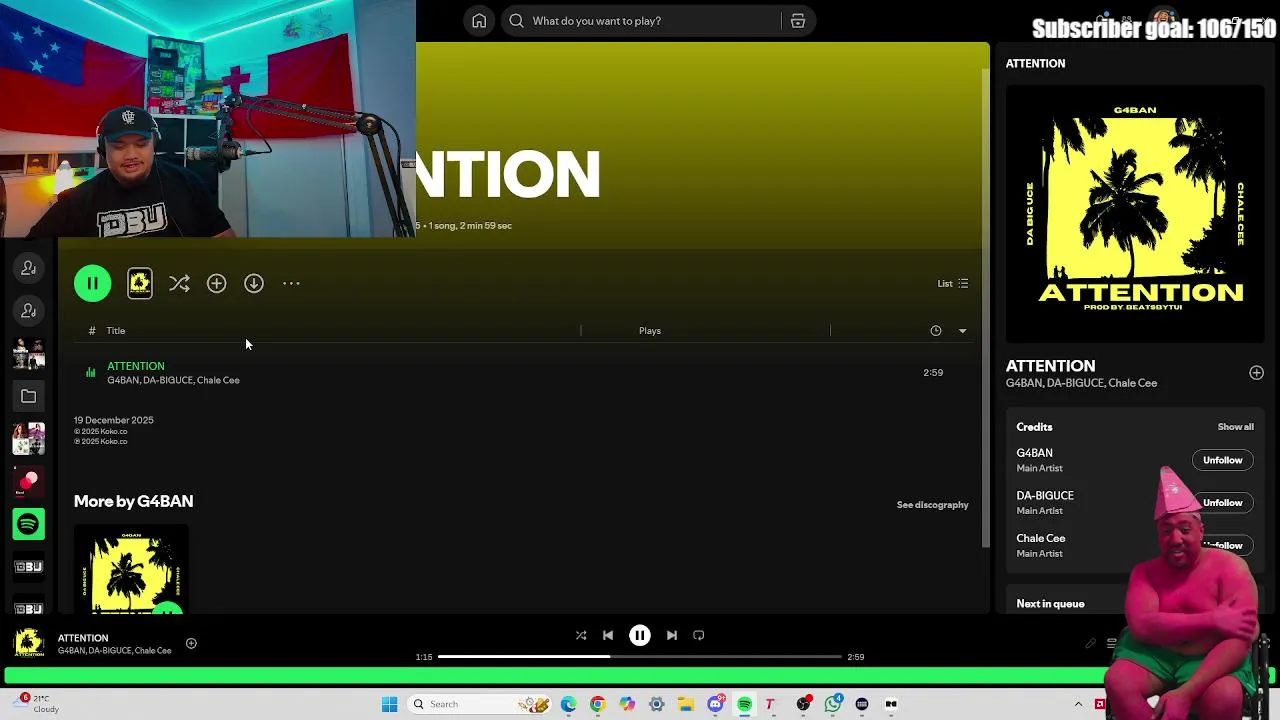The height and width of the screenshot is (720, 1280).
Task: Open Copilot from the taskbar
Action: (627, 705)
